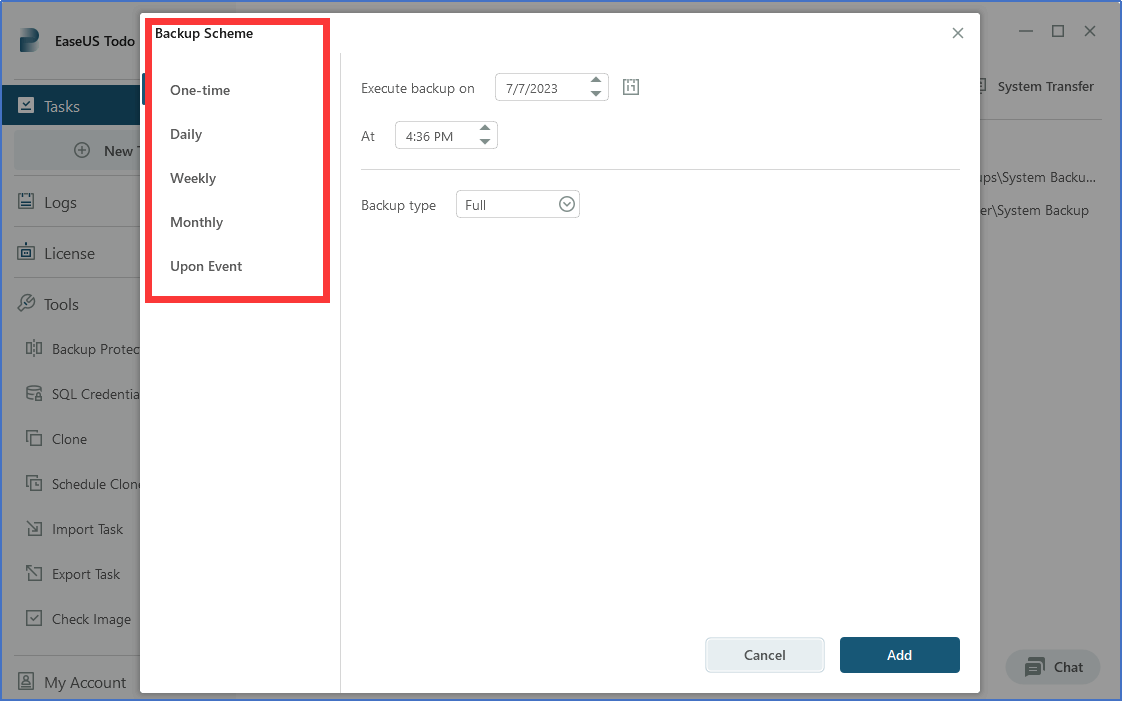Open Logs in the sidebar
Viewport: 1123px width, 701px height.
(60, 203)
